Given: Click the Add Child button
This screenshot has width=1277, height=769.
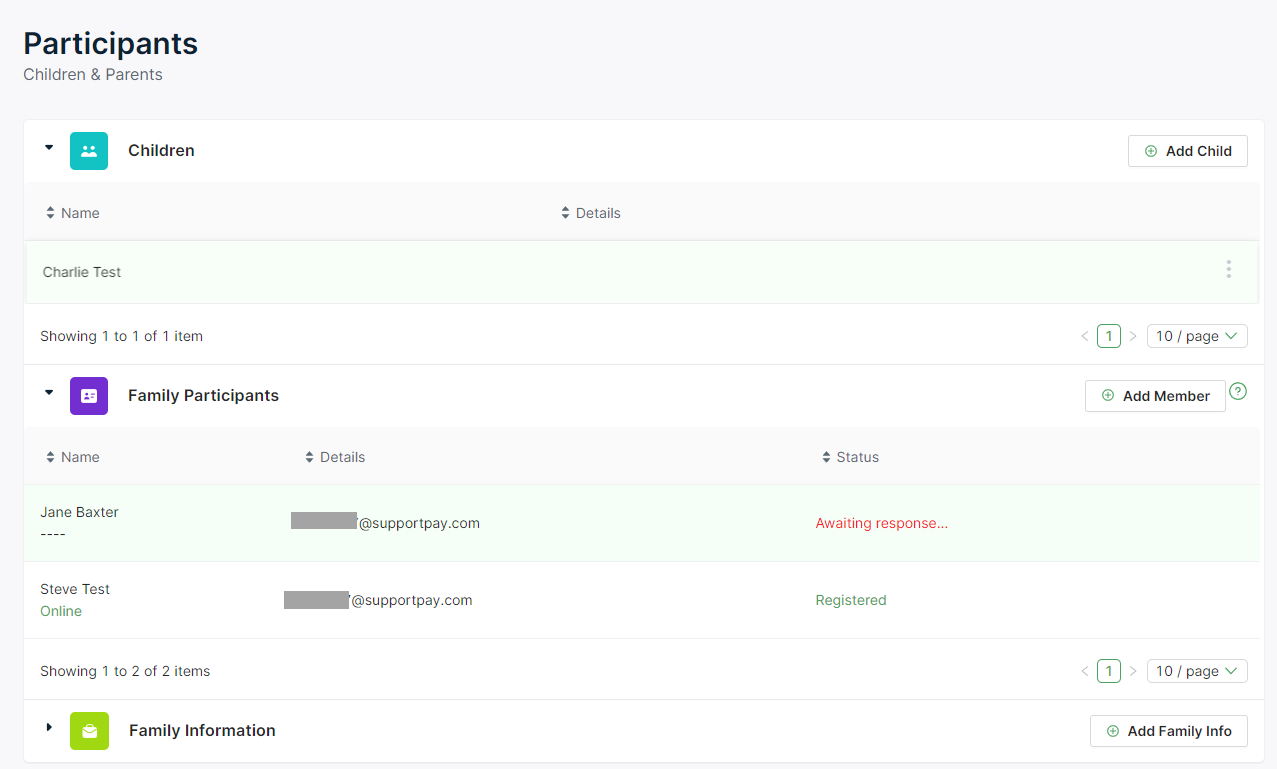Looking at the screenshot, I should [x=1187, y=151].
